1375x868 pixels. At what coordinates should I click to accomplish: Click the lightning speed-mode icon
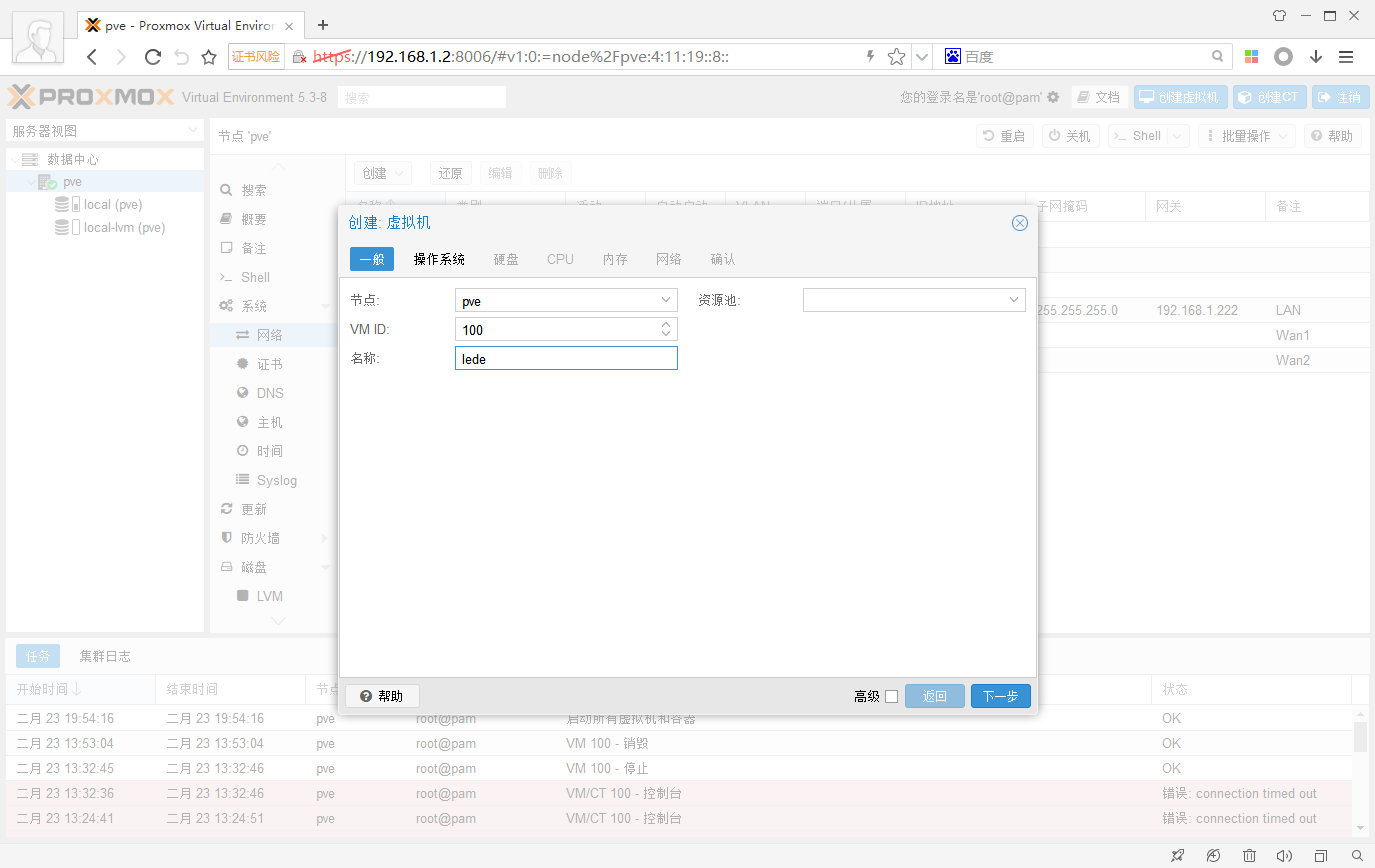click(870, 57)
